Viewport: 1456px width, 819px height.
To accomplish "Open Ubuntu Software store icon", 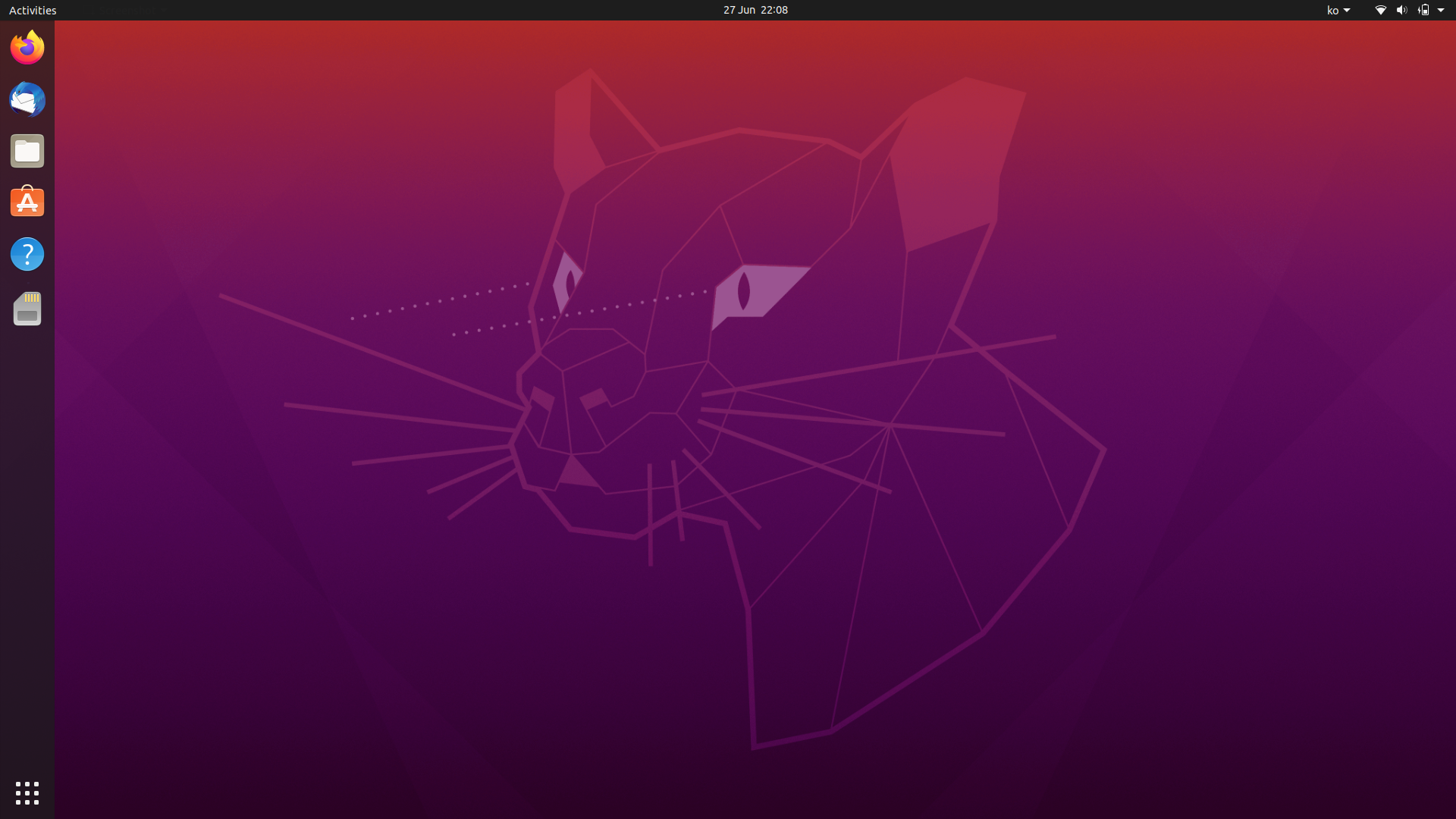I will [27, 202].
